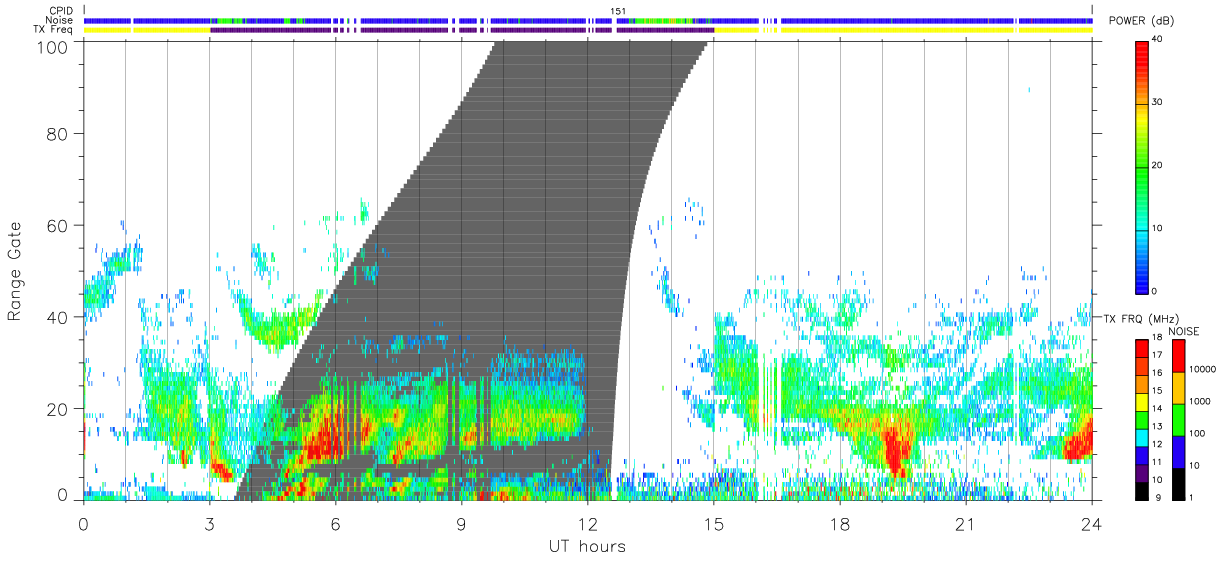Click UT hour tick label 24
Screen dimensions: 1228x567
coord(1091,523)
